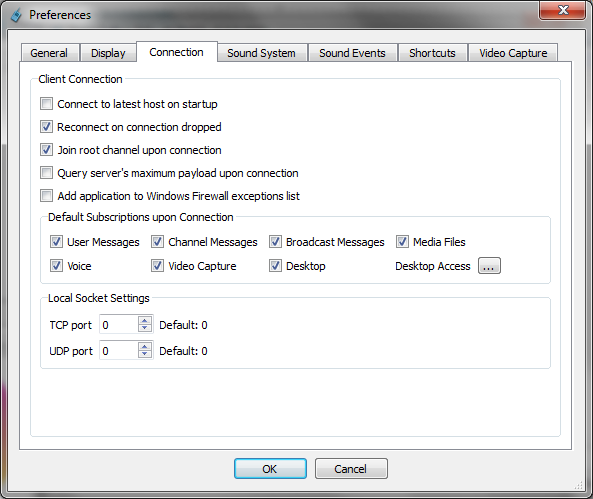Untick Broadcast Messages subscription
This screenshot has width=593, height=499.
pyautogui.click(x=275, y=242)
